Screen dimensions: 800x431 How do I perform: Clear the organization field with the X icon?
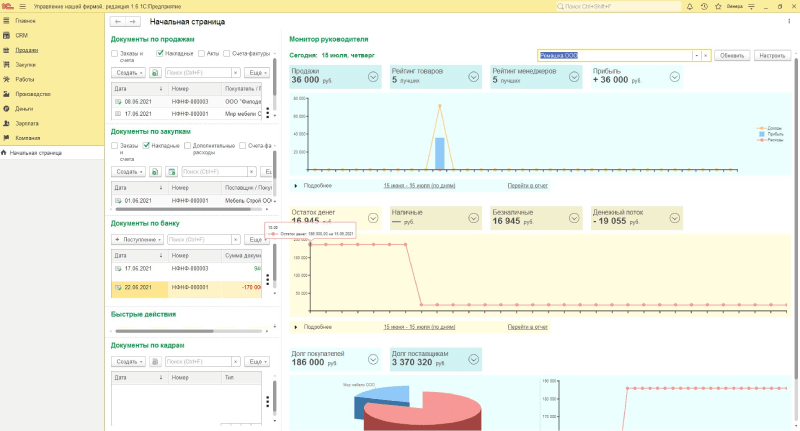coord(706,55)
